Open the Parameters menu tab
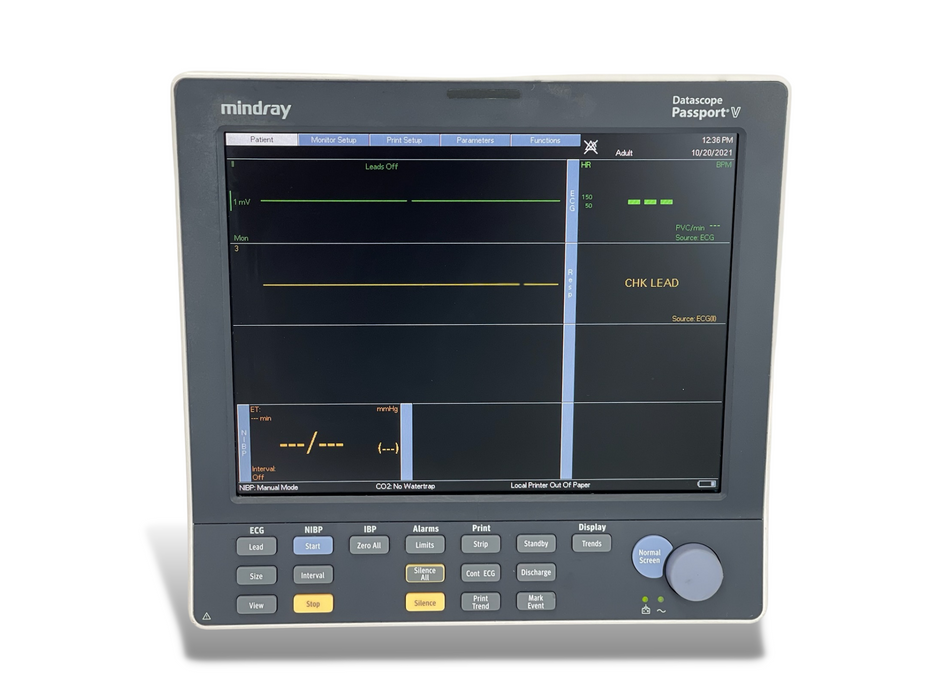This screenshot has width=933, height=700. point(475,140)
